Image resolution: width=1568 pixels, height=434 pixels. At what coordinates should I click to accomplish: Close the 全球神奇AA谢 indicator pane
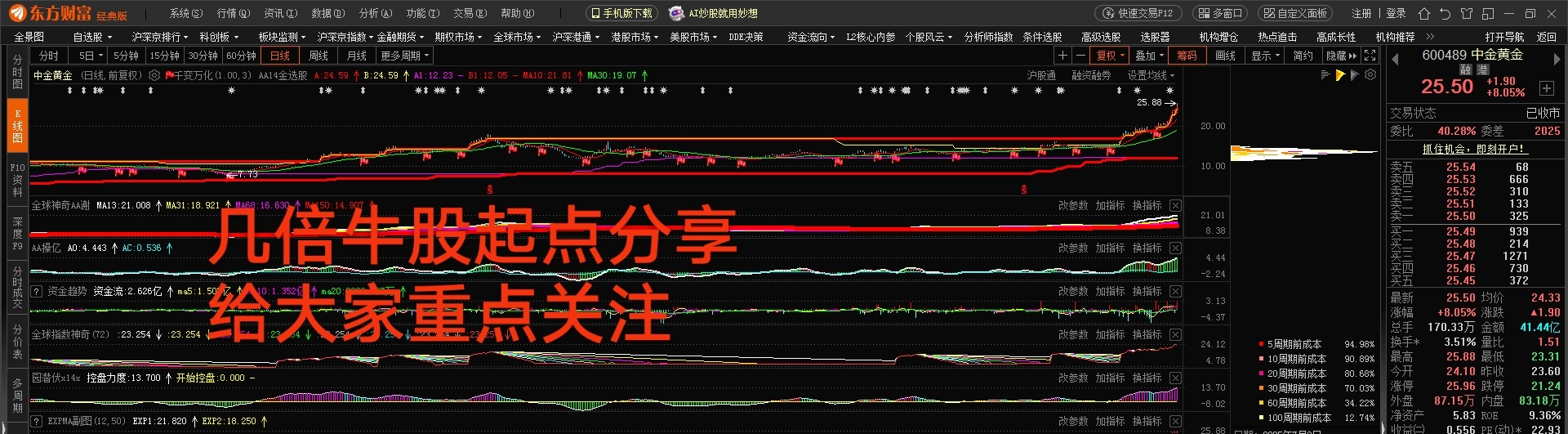[1175, 205]
